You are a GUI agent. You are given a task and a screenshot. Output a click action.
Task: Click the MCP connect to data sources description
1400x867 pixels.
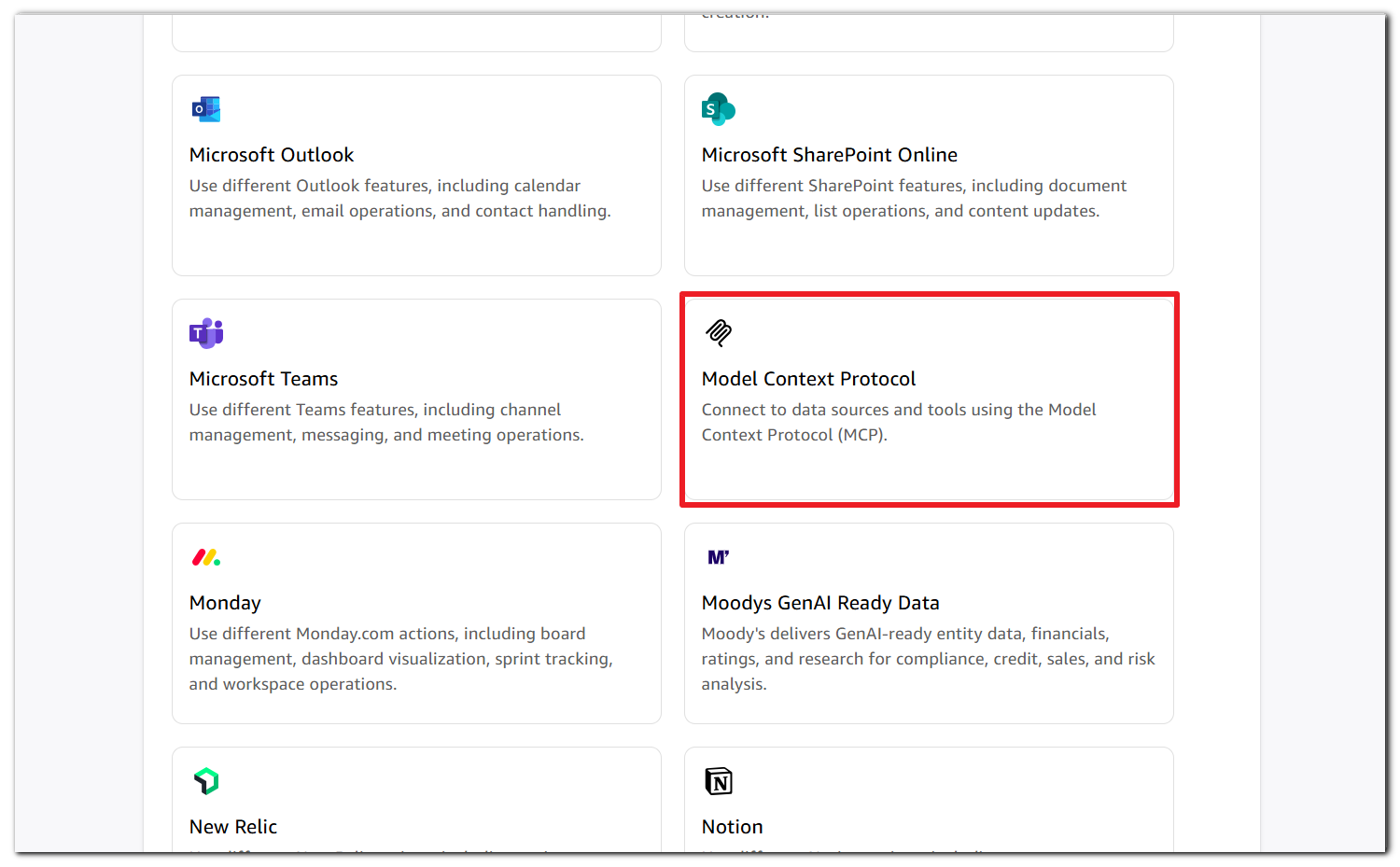point(899,423)
